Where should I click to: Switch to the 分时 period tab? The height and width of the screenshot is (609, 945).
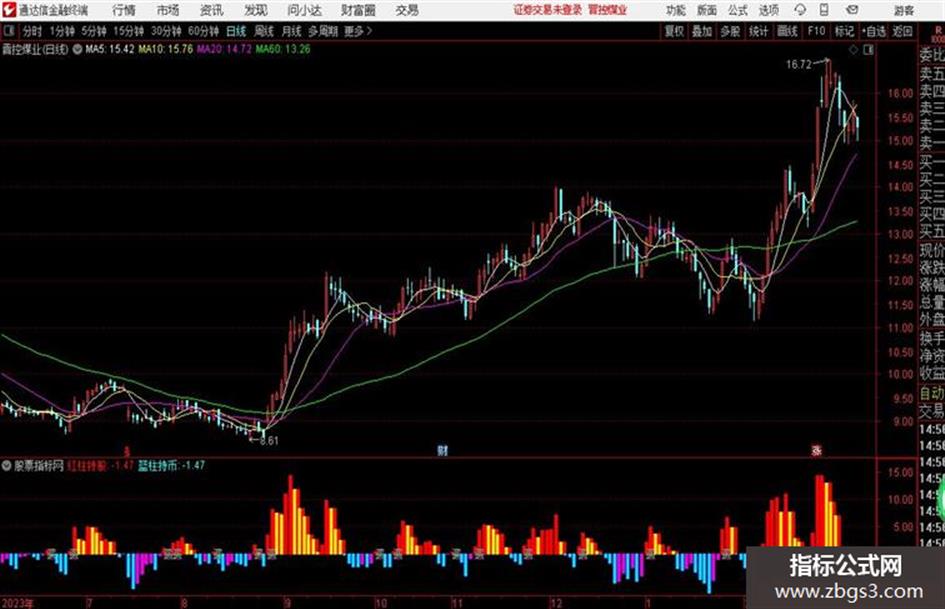click(33, 31)
